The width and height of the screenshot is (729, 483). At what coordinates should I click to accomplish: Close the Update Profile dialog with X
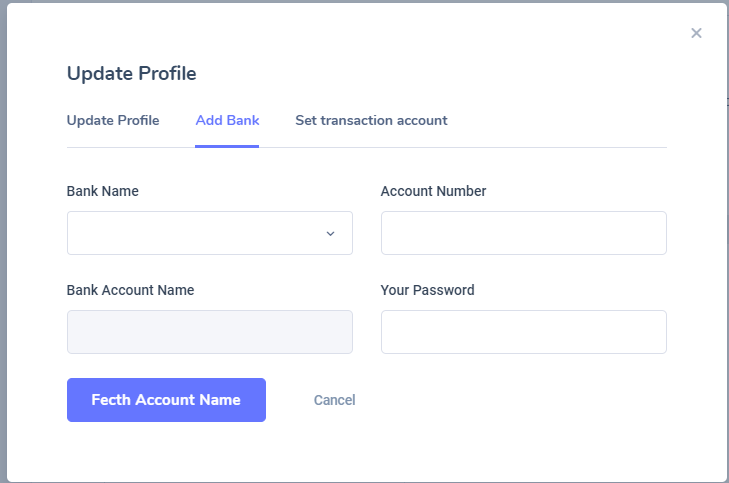click(696, 33)
